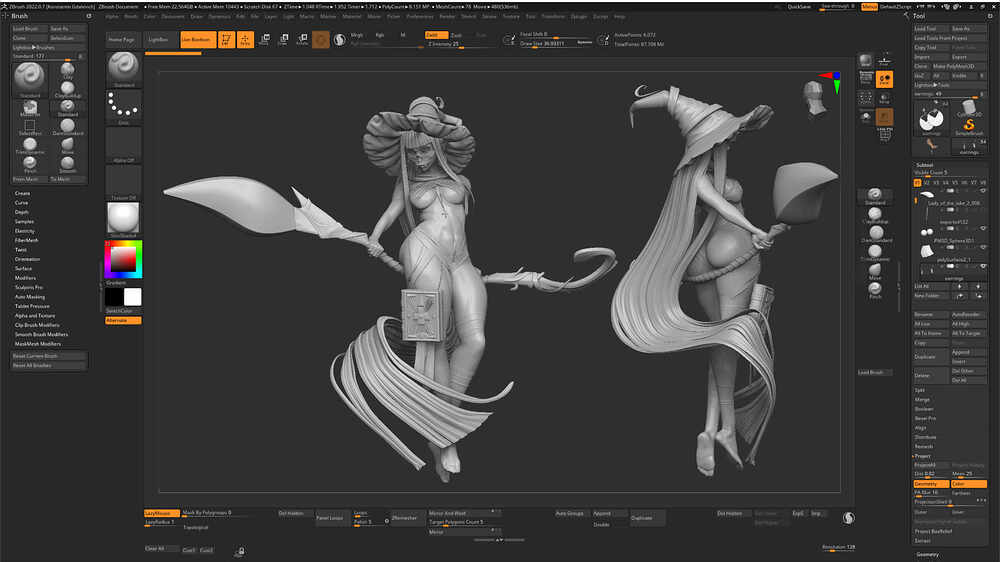The width and height of the screenshot is (1000, 562).
Task: Click the LightBox button on top shelf
Action: 159,40
